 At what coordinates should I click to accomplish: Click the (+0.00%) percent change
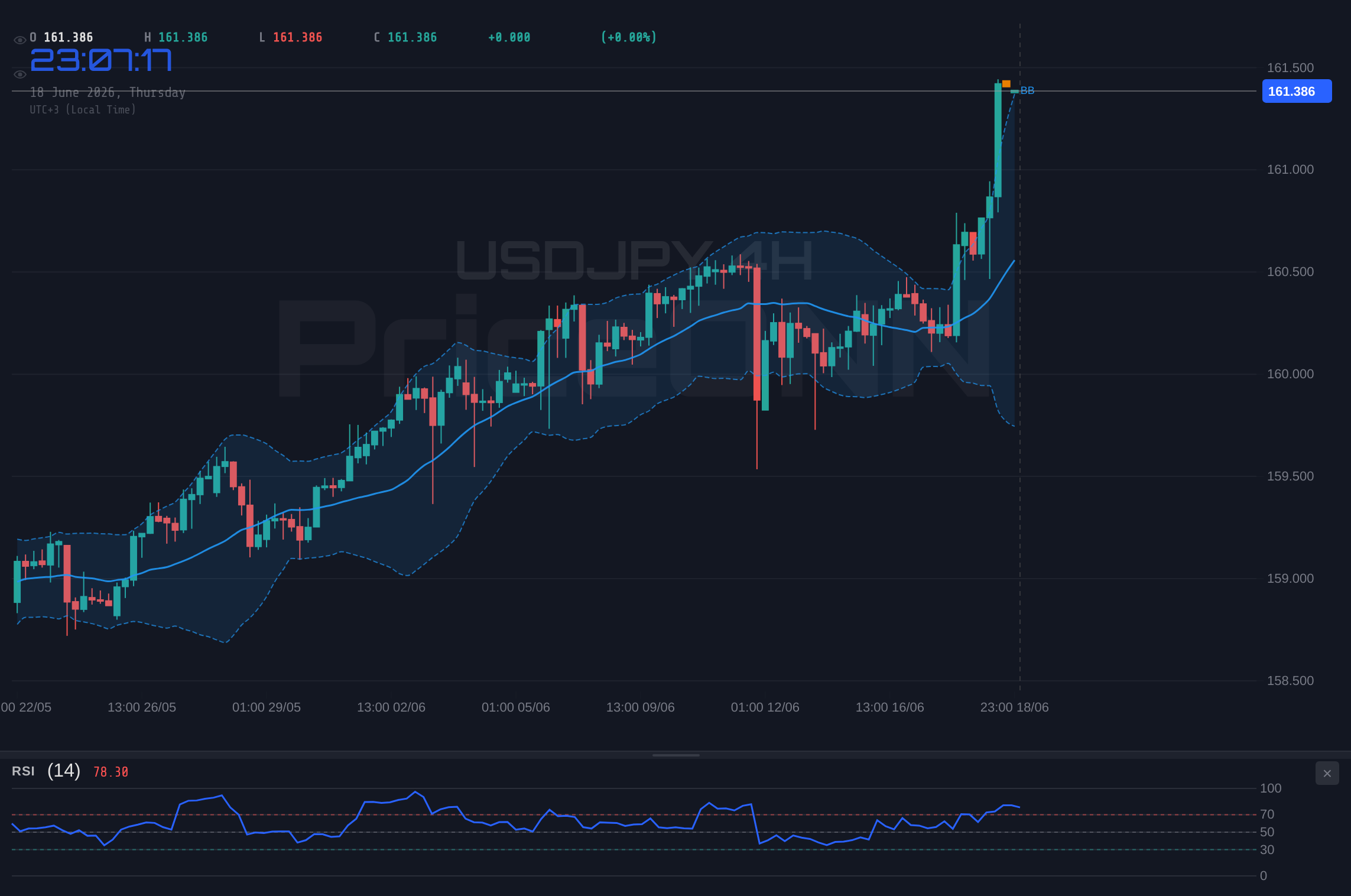[x=629, y=37]
